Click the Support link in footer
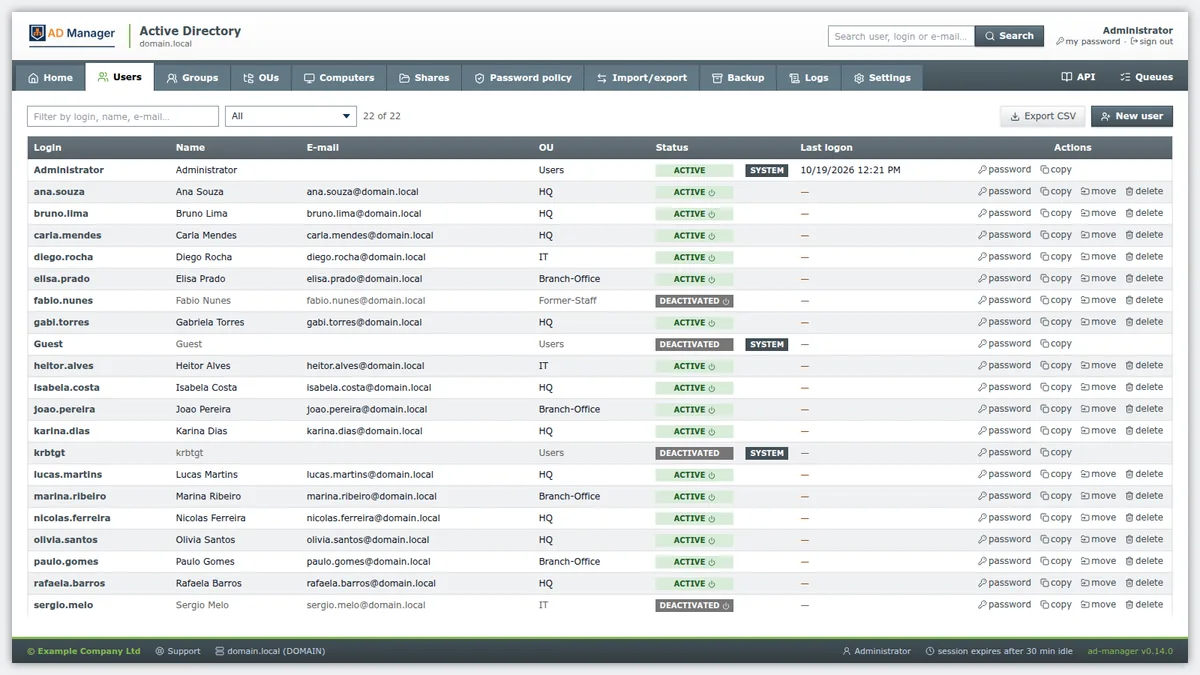This screenshot has width=1200, height=675. coord(178,651)
